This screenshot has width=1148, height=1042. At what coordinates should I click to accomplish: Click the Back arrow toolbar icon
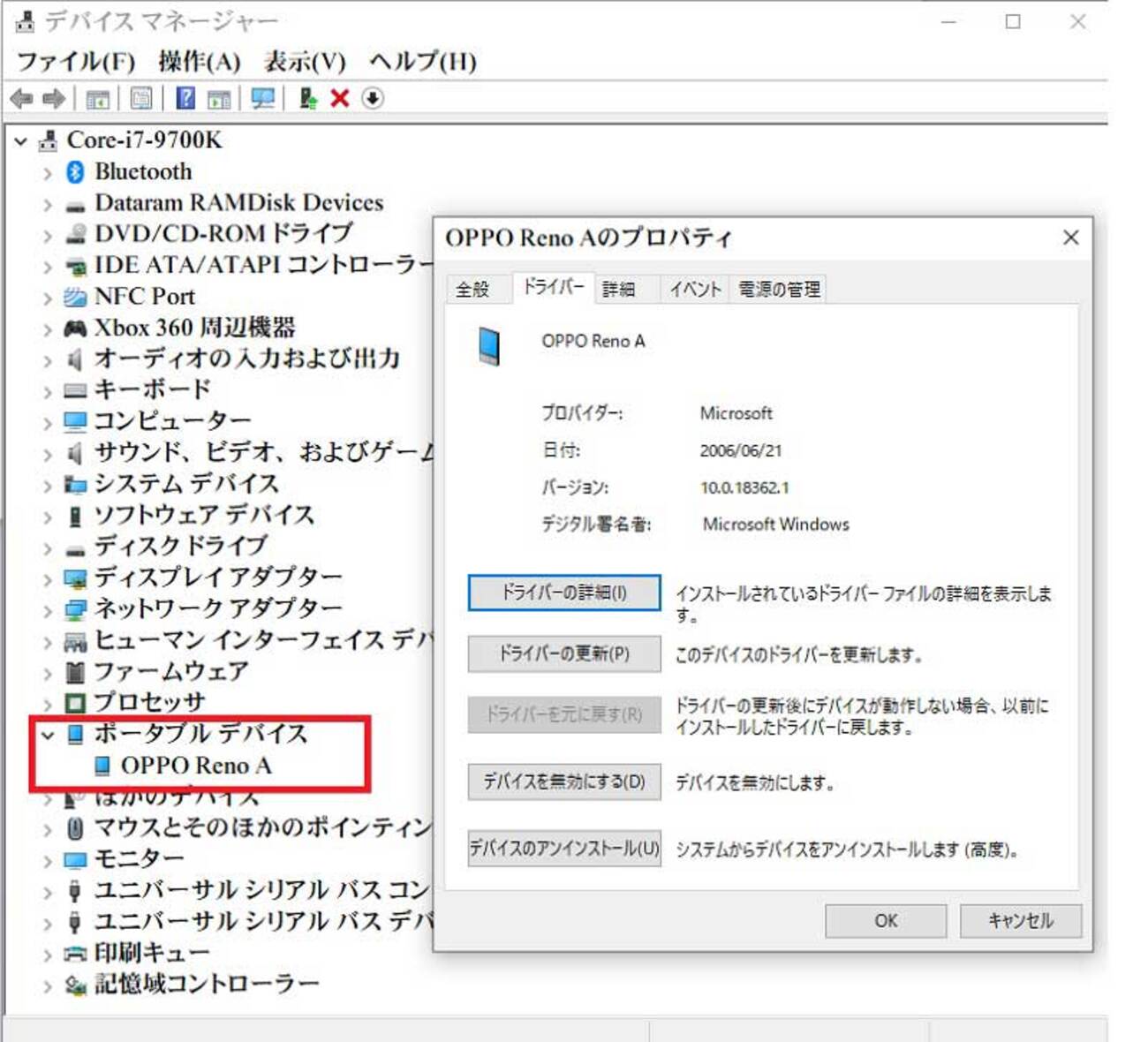[21, 99]
